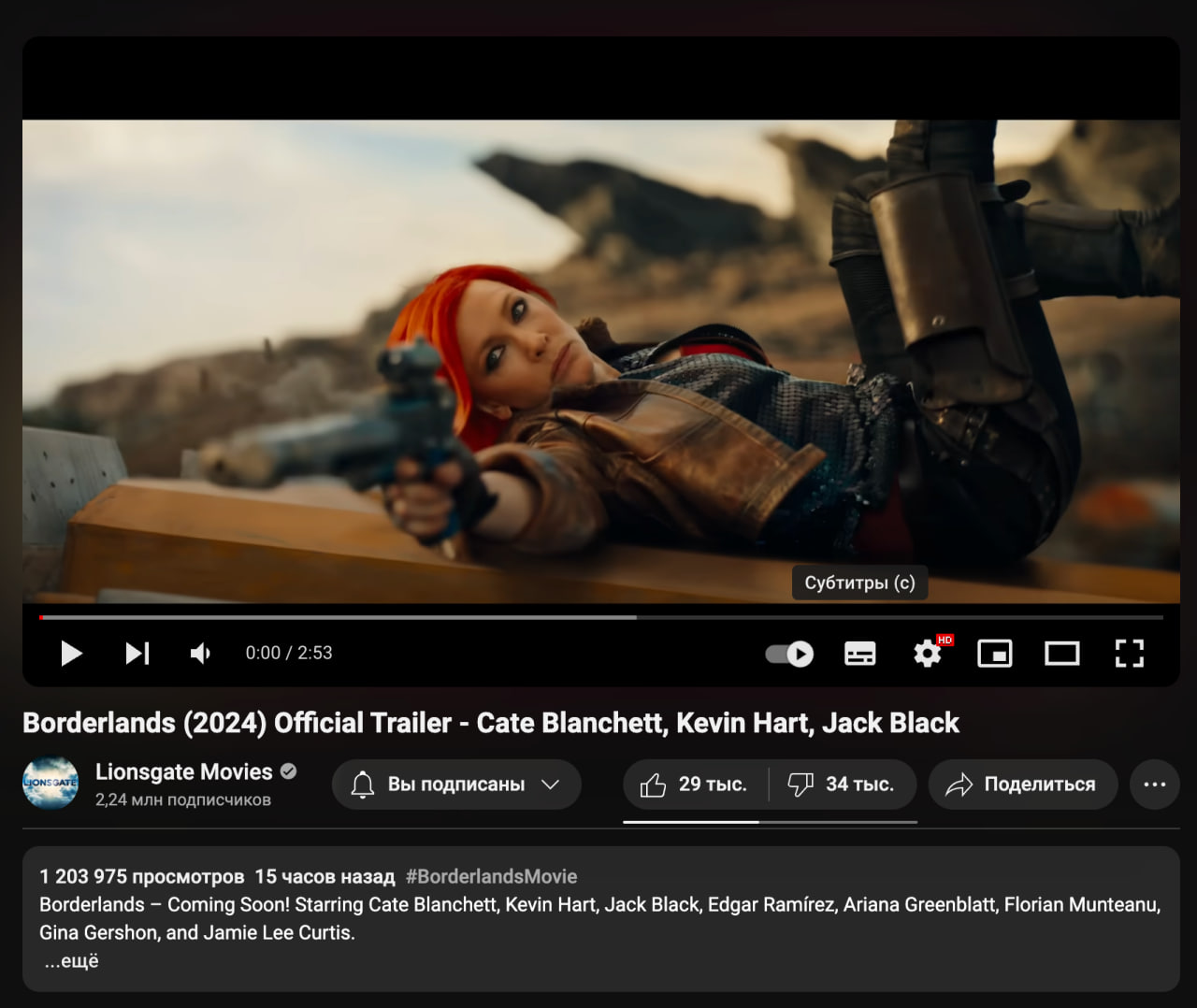Turn on subtitles with the captions icon
Image resolution: width=1197 pixels, height=1008 pixels.
pyautogui.click(x=860, y=654)
